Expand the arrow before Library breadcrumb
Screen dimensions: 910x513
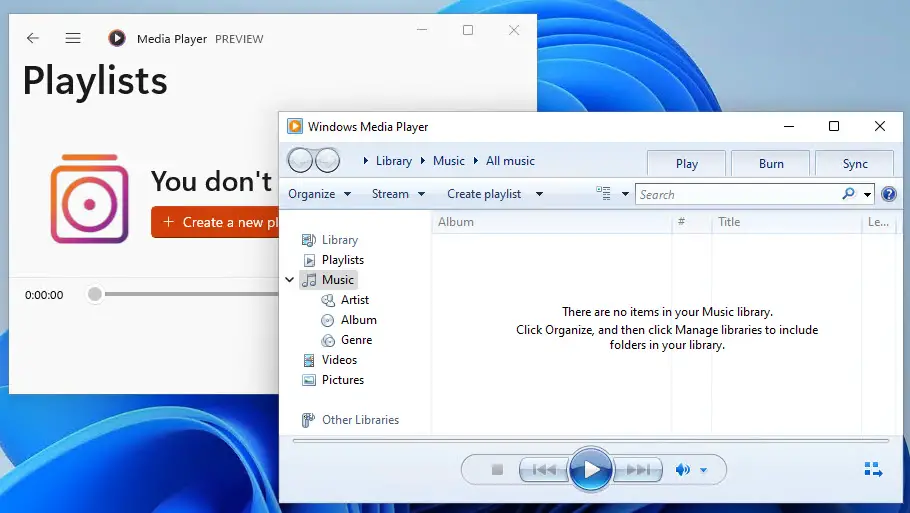pos(366,161)
